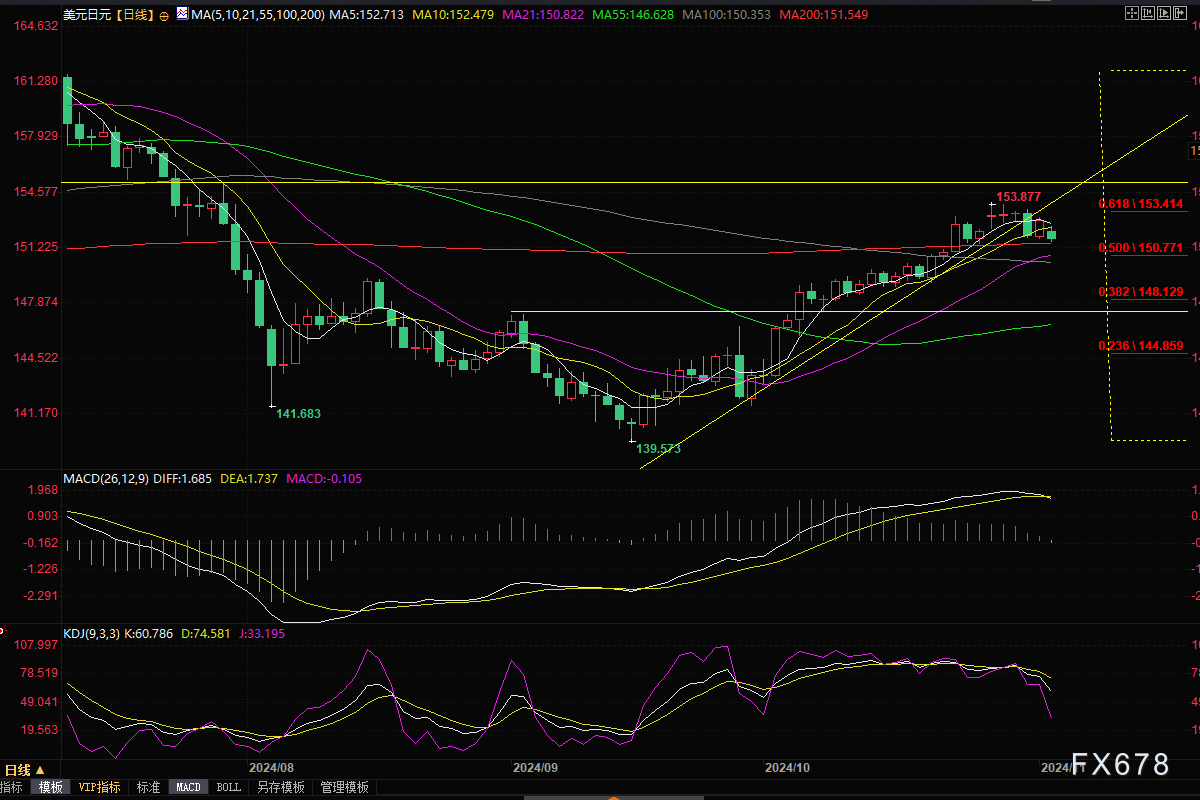
Task: Click the 另存模板 button
Action: pyautogui.click(x=281, y=787)
